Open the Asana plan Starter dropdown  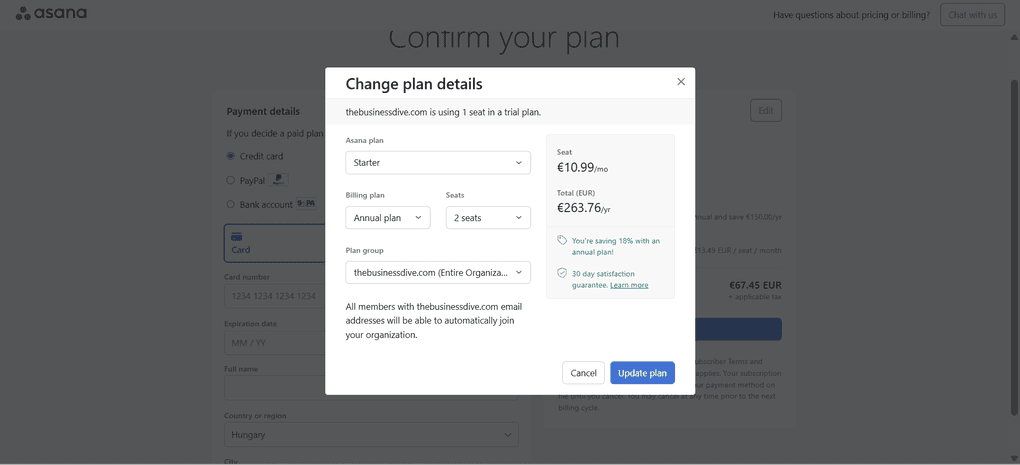click(x=438, y=162)
